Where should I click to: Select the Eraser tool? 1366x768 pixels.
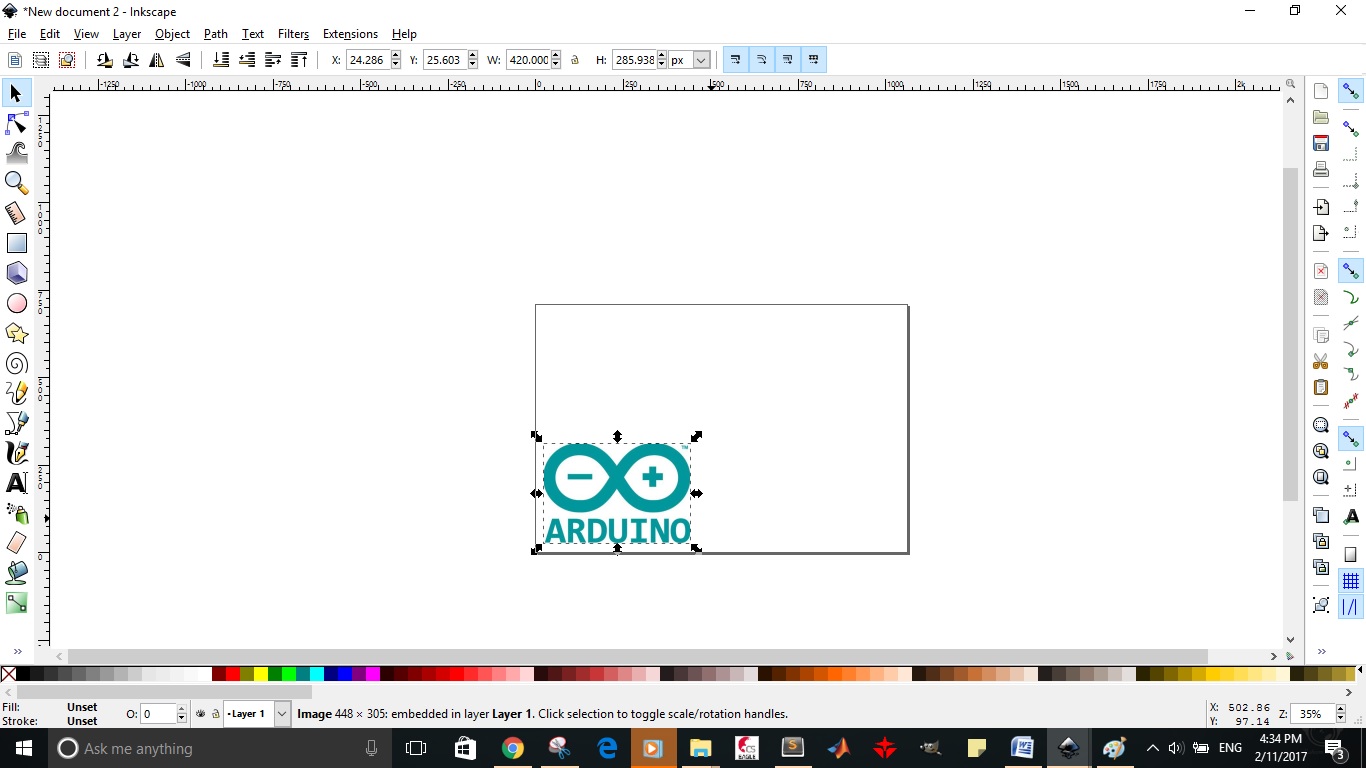click(17, 543)
